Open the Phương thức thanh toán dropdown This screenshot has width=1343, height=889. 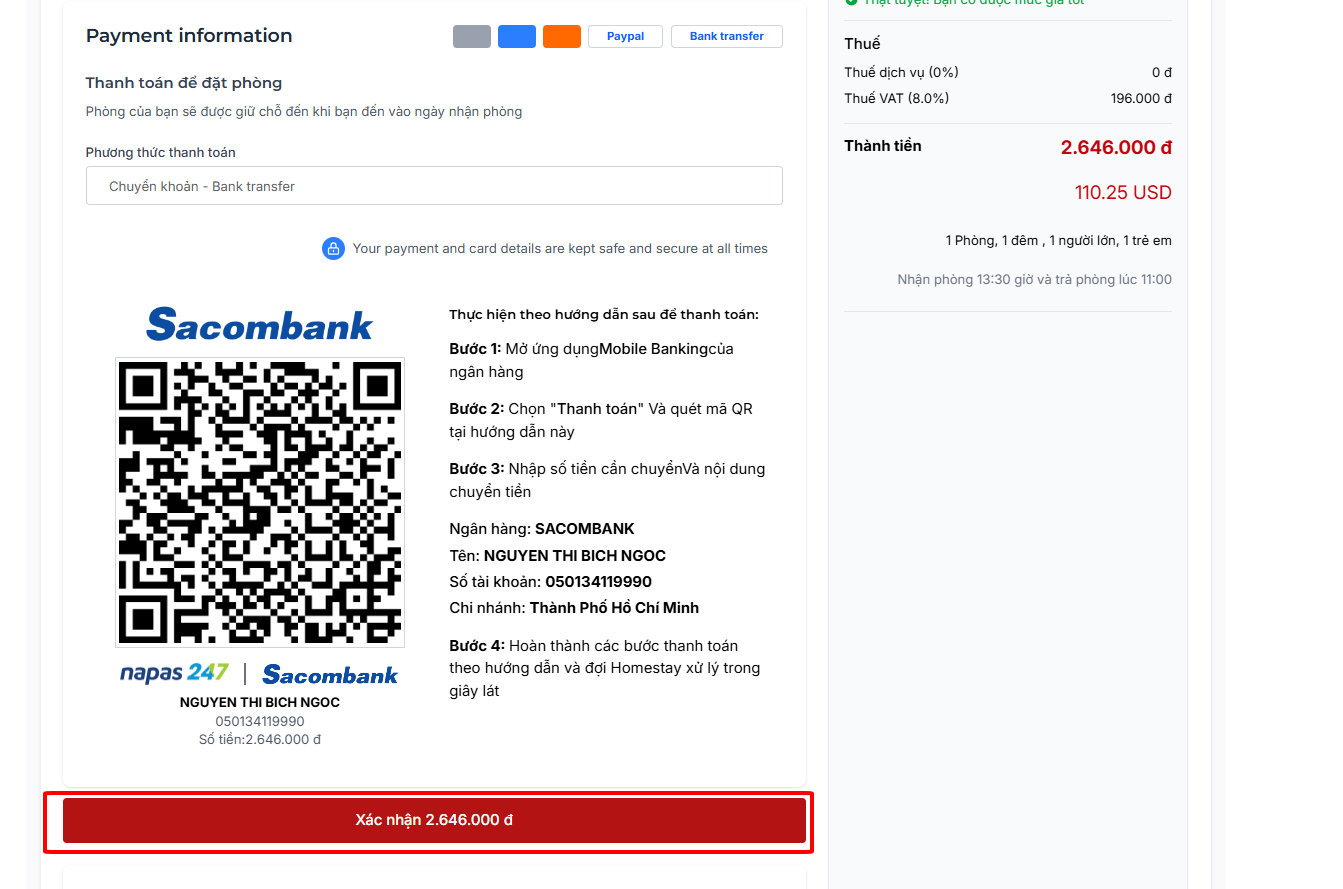tap(434, 186)
